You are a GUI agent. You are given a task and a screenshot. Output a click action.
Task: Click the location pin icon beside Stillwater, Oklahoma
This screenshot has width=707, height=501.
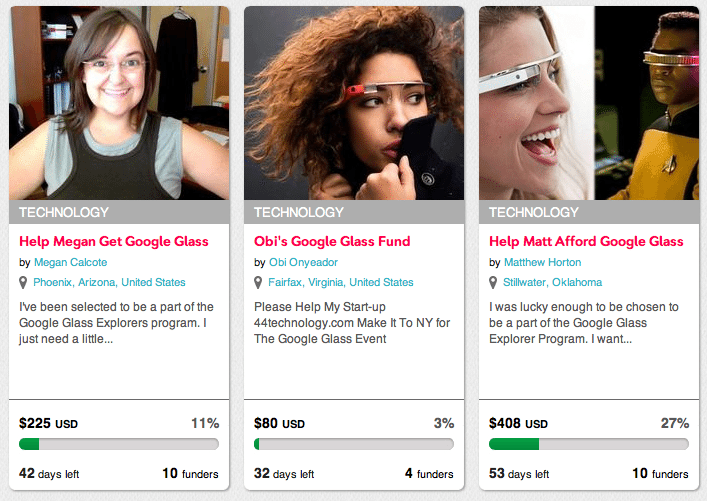click(x=494, y=283)
